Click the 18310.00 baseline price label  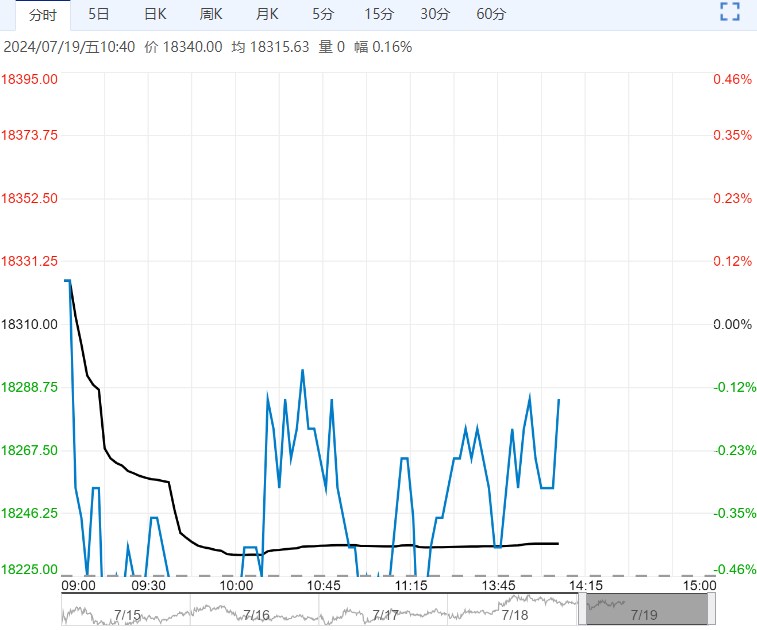29,324
